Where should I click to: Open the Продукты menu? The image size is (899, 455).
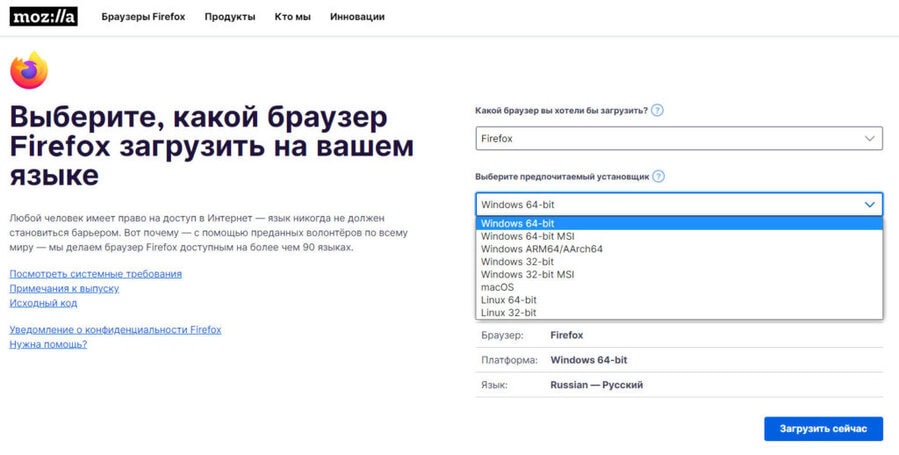coord(230,17)
